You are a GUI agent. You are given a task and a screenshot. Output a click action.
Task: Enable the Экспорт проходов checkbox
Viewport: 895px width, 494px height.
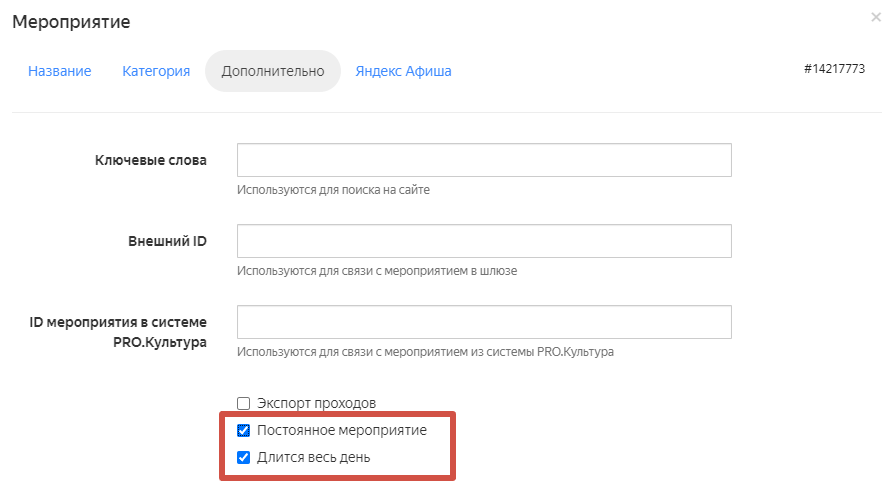(243, 403)
